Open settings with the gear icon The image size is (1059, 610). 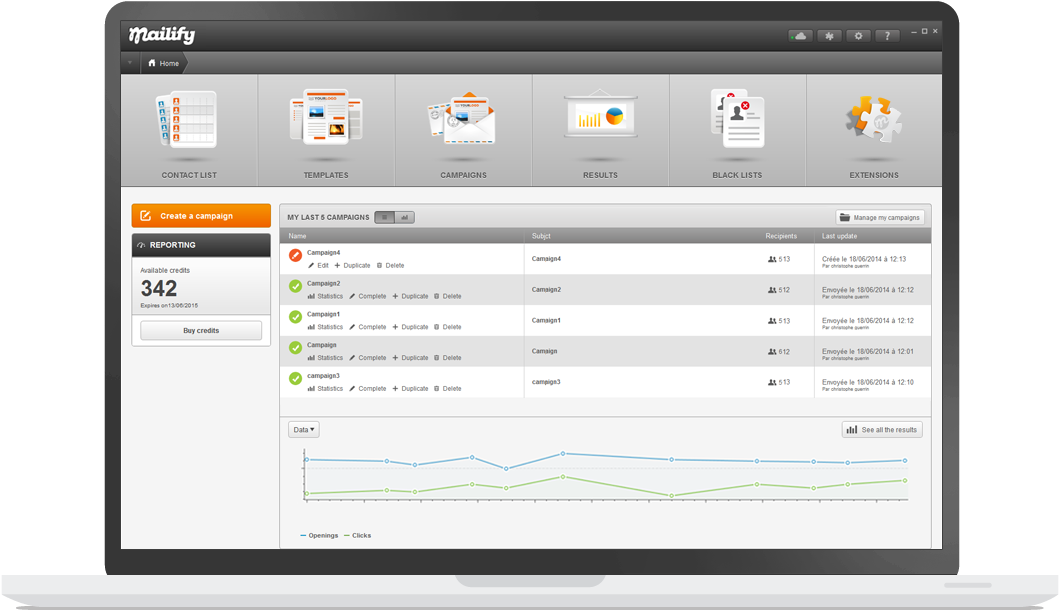[x=858, y=36]
